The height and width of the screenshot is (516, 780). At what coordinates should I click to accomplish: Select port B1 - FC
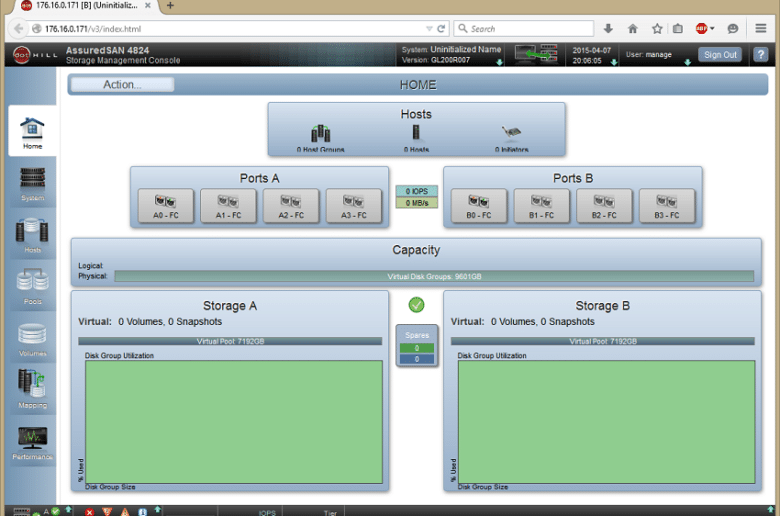541,206
